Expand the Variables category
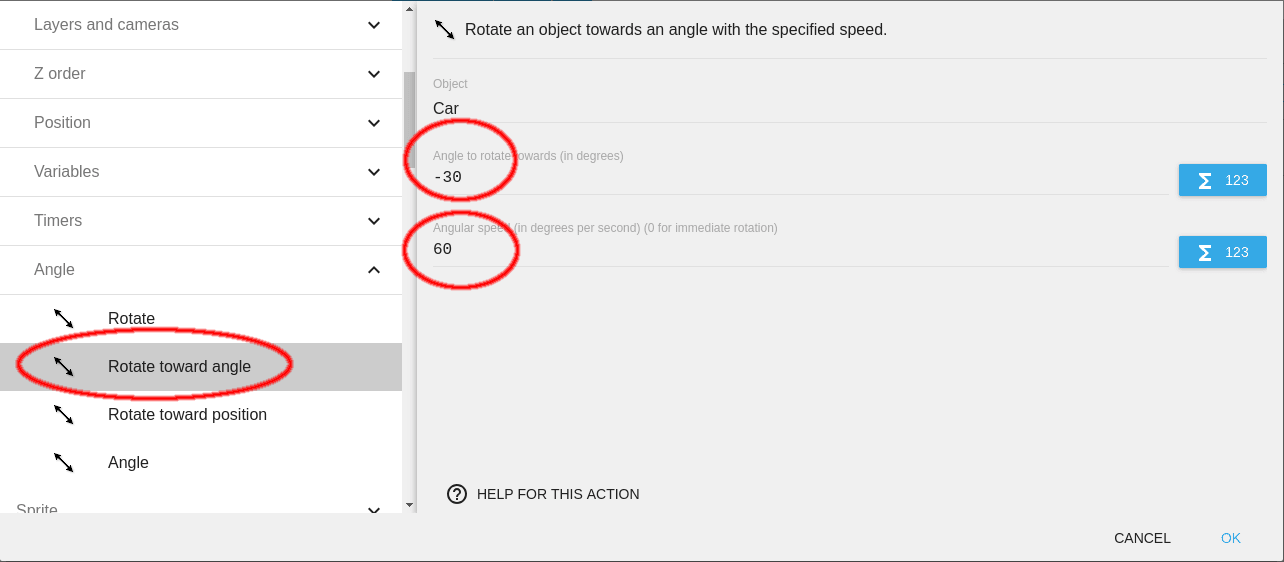The height and width of the screenshot is (562, 1284). pyautogui.click(x=373, y=172)
